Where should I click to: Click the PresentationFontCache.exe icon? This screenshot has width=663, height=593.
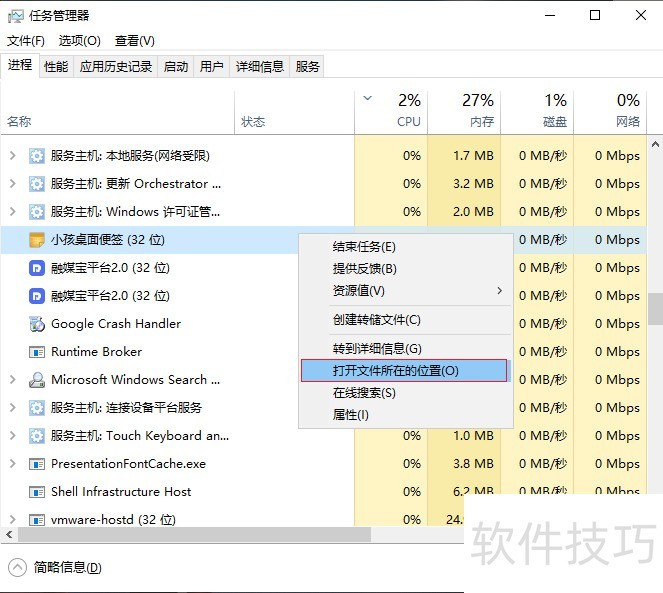[x=37, y=464]
